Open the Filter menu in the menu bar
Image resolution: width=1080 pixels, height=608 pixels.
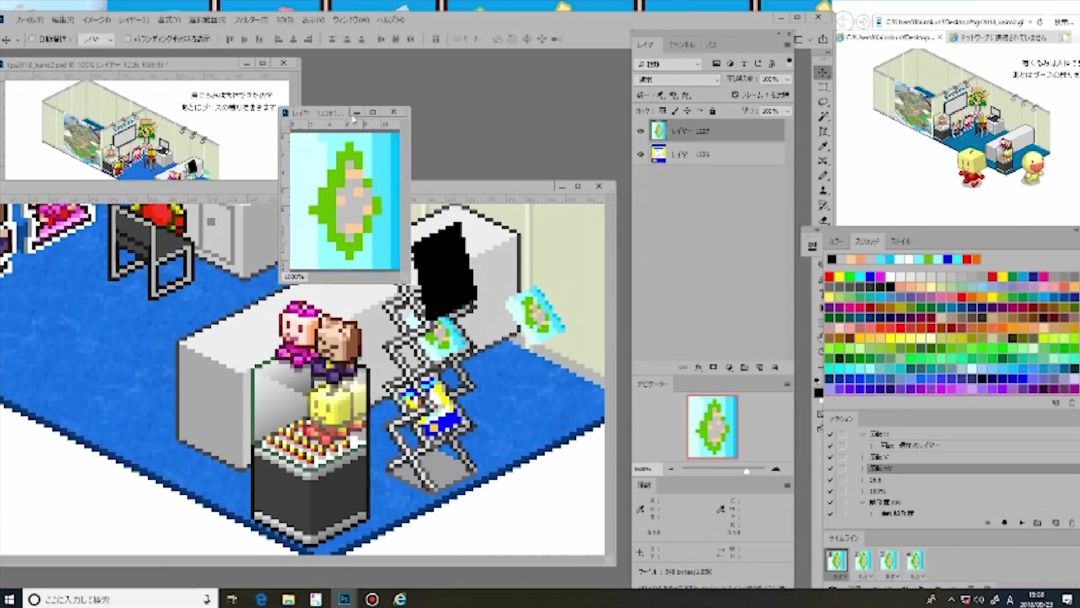pyautogui.click(x=251, y=20)
